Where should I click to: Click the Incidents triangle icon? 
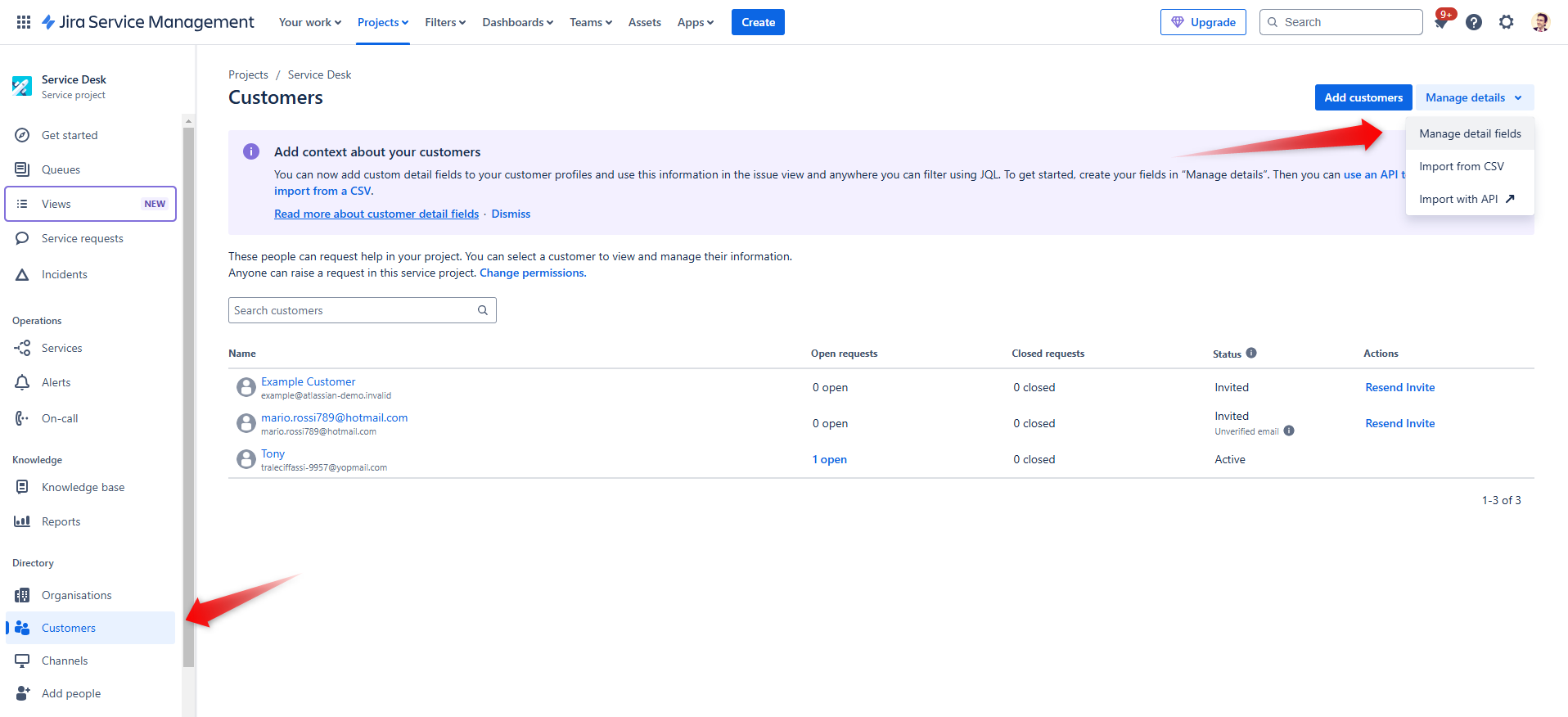[23, 274]
